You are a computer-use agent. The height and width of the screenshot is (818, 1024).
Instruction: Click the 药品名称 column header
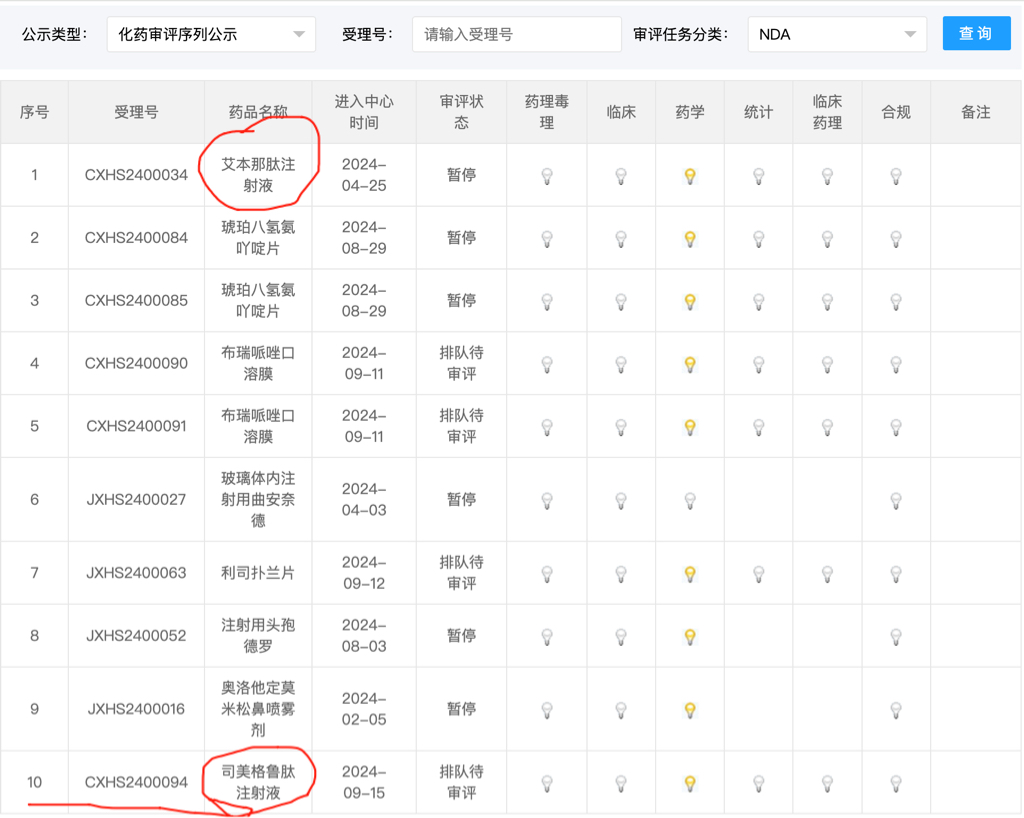point(258,112)
